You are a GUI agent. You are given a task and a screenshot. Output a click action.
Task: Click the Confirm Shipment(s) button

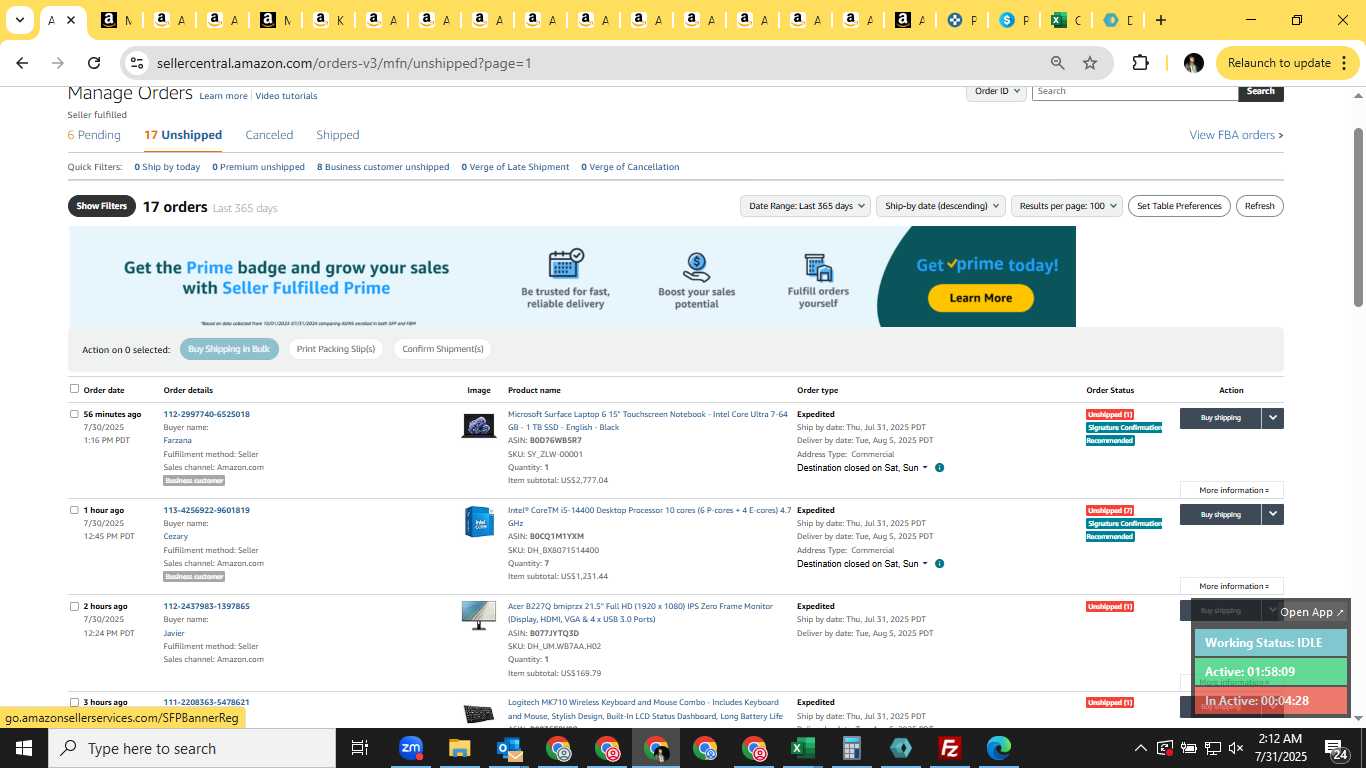(x=442, y=349)
